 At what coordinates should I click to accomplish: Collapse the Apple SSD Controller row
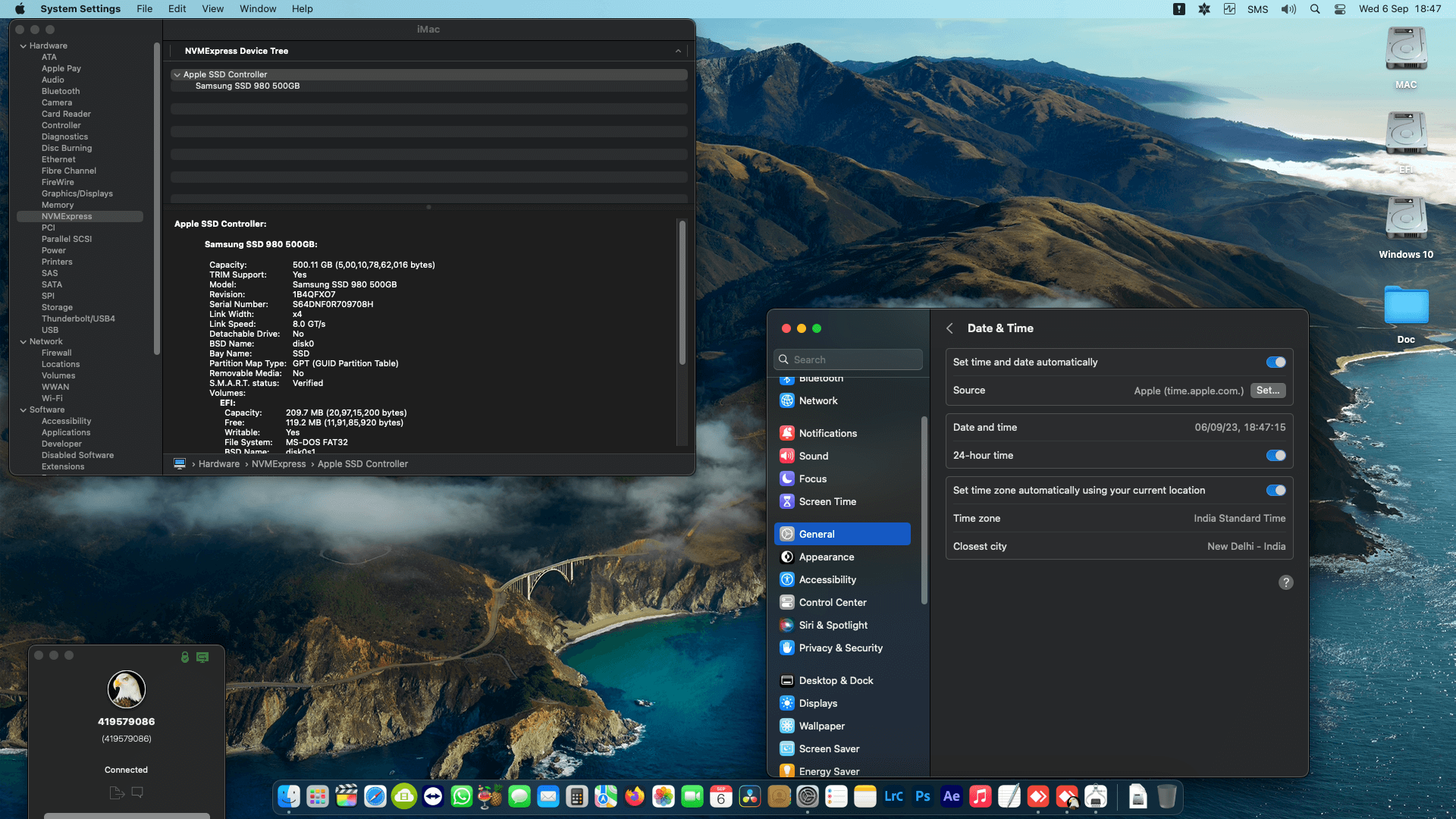click(x=177, y=75)
